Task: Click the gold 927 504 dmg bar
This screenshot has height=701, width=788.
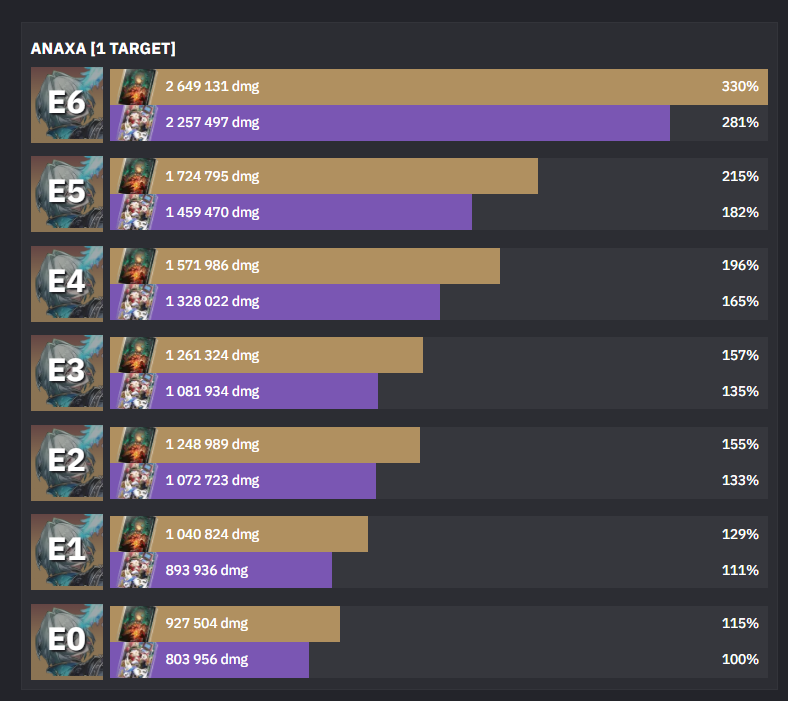Action: pyautogui.click(x=225, y=624)
